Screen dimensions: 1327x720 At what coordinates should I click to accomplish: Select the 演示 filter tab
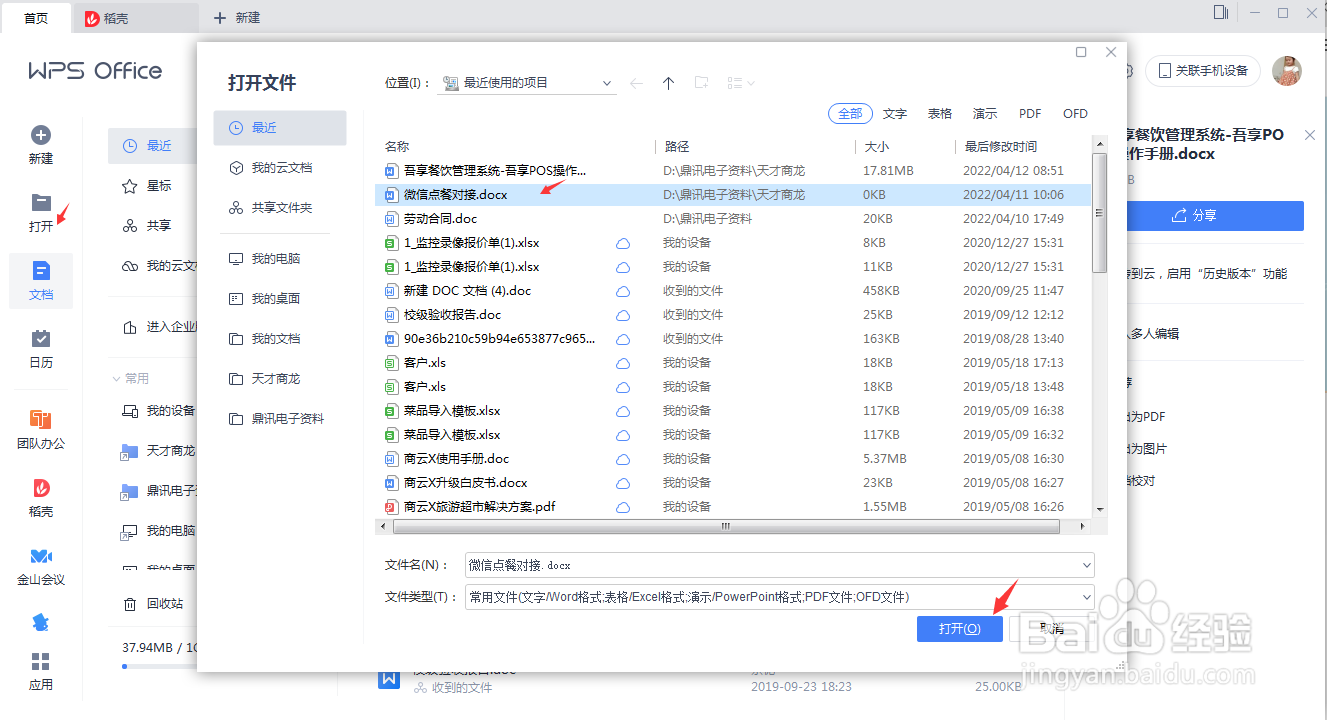(x=985, y=114)
